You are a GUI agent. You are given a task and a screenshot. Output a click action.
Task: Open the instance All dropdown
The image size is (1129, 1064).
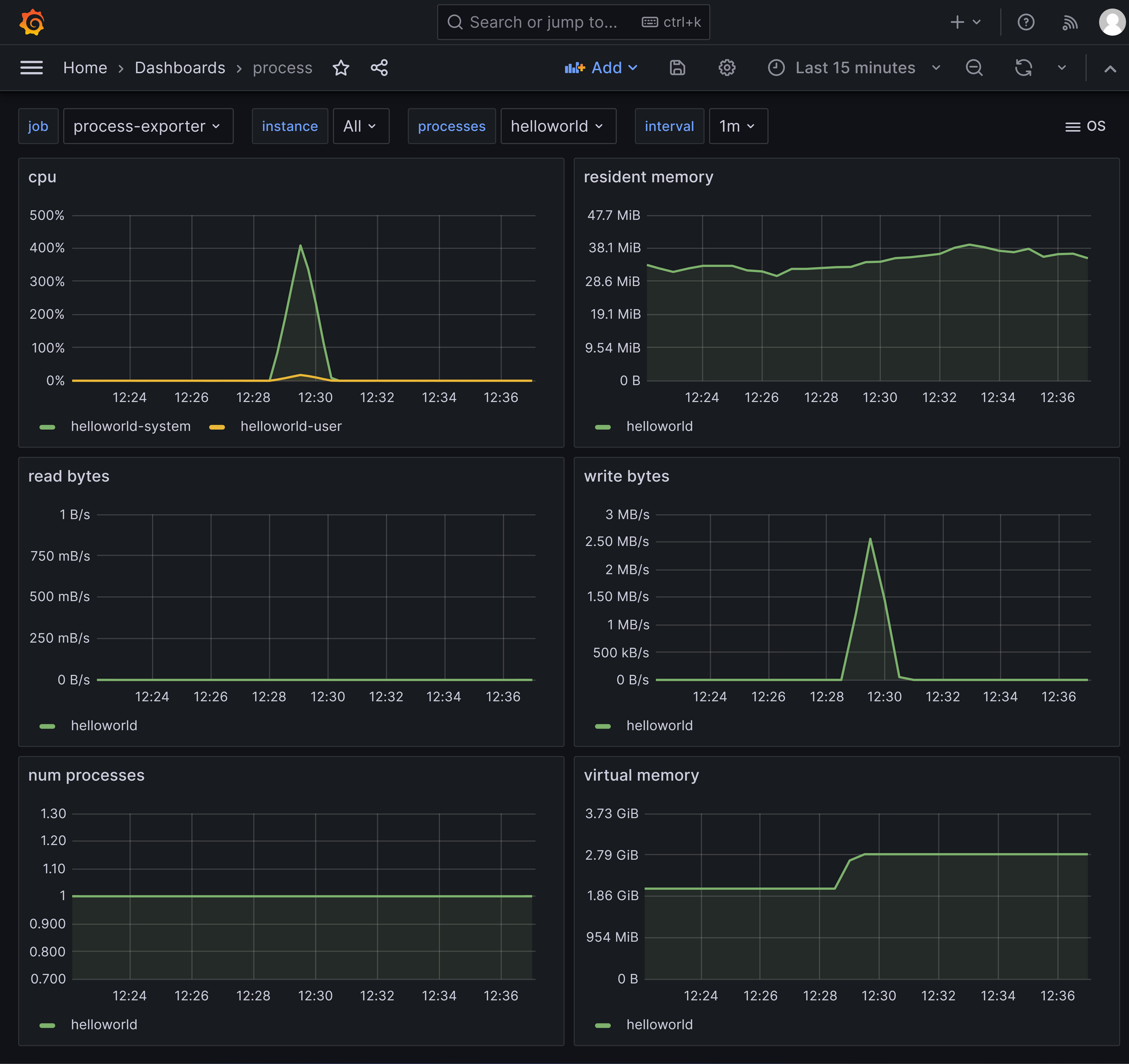click(361, 126)
